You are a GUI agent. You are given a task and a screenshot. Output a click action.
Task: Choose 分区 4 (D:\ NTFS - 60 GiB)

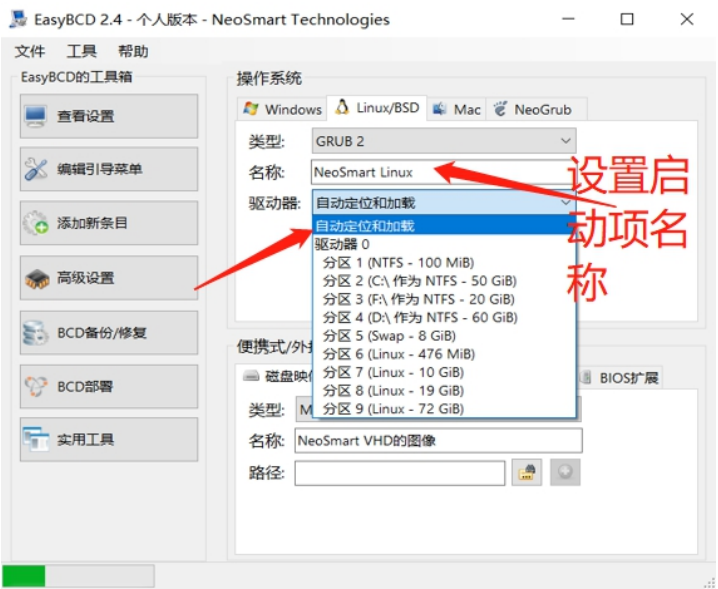click(444, 317)
